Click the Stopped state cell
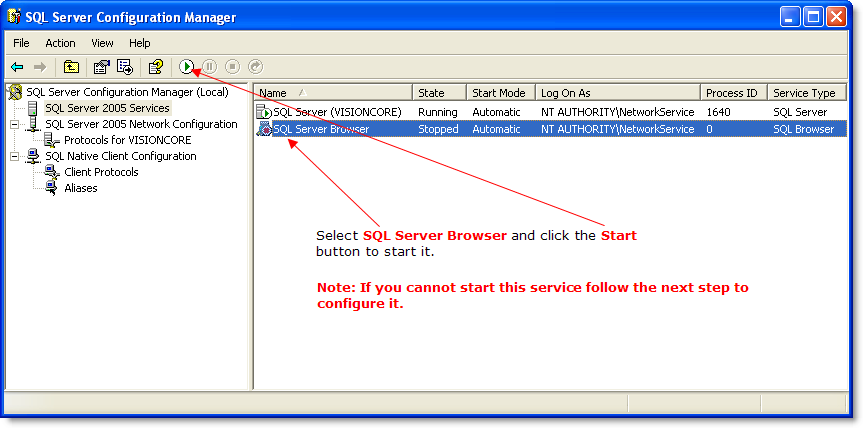Image resolution: width=863 pixels, height=428 pixels. coord(438,129)
